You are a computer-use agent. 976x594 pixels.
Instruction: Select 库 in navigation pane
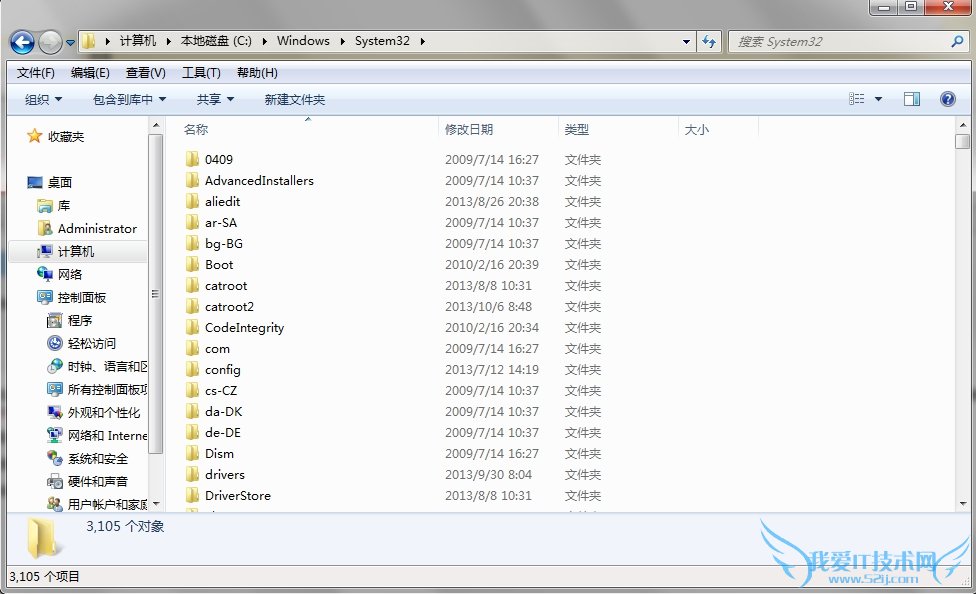click(x=63, y=205)
